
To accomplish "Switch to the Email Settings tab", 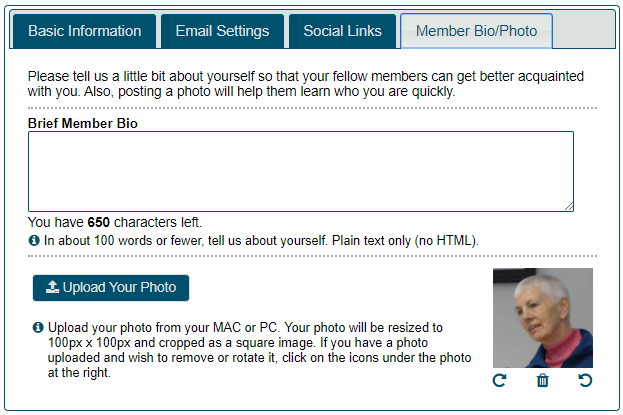I will [x=222, y=31].
